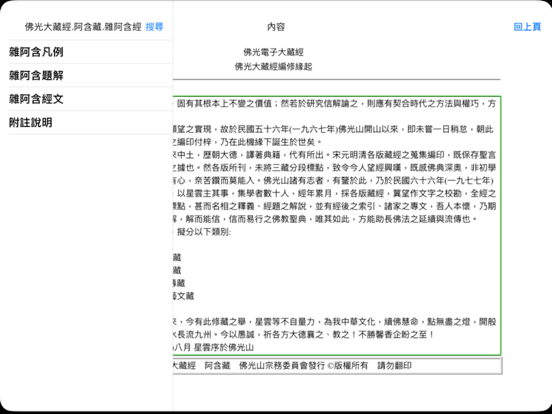The image size is (552, 414).
Task: Click the closing line 星雲序於佛光山
Action: 213,347
